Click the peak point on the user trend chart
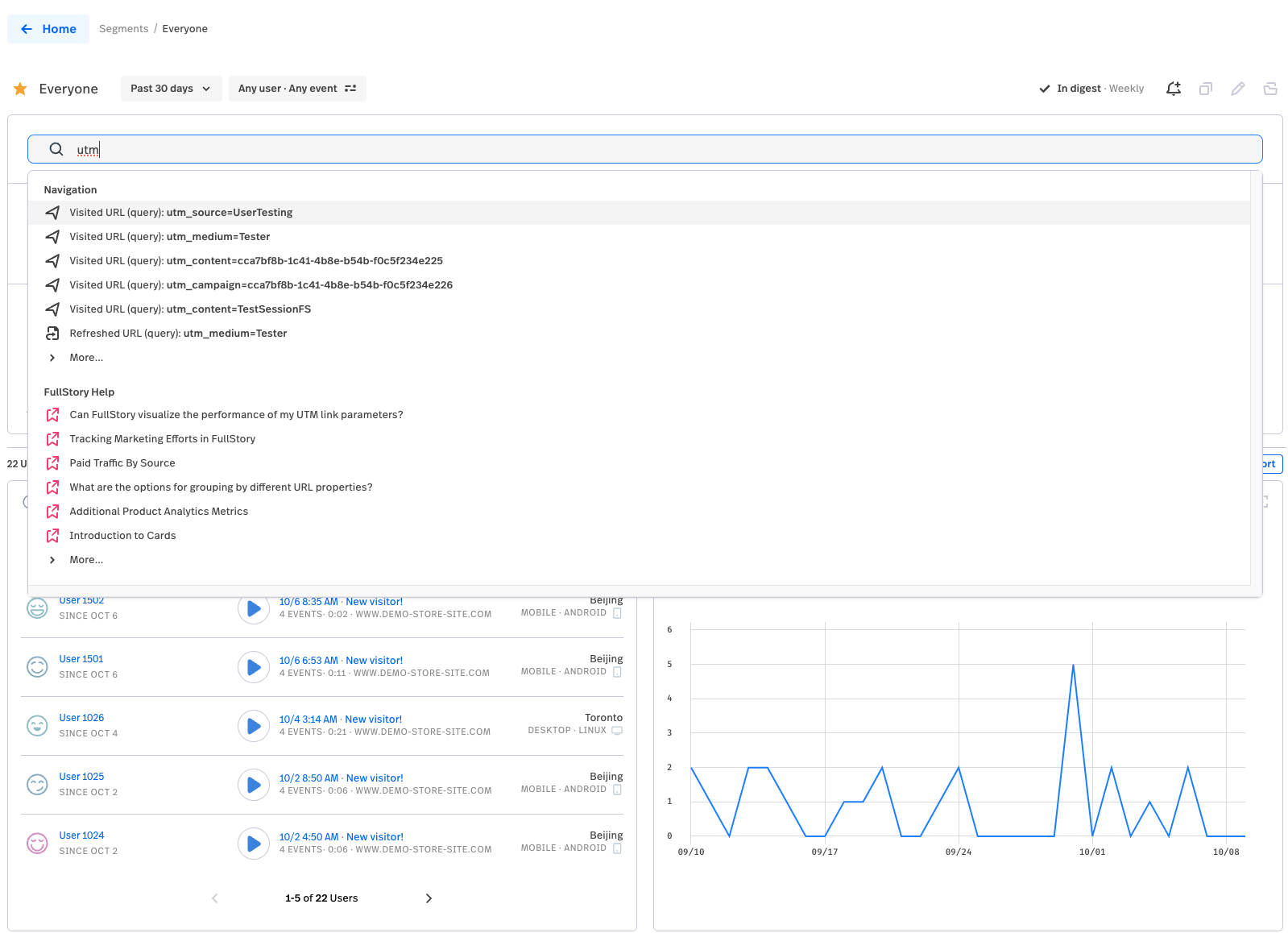The width and height of the screenshot is (1288, 933). click(1073, 665)
